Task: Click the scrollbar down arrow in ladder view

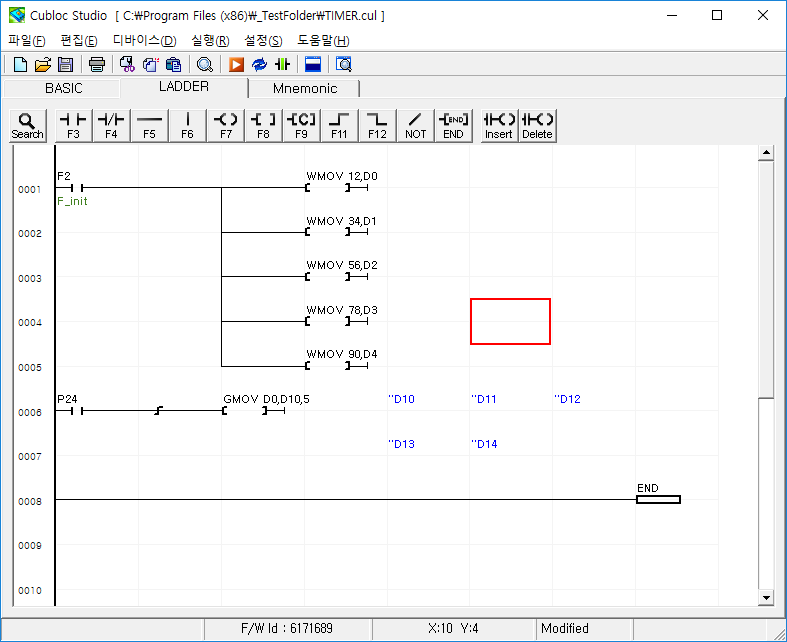Action: 766,597
